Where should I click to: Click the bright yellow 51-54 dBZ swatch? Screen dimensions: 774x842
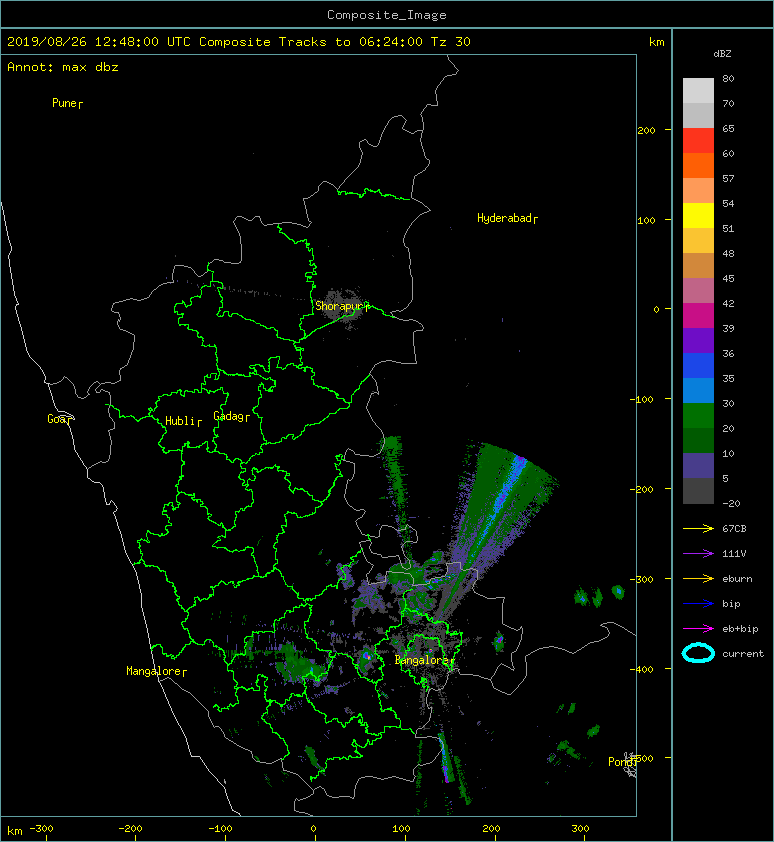698,215
